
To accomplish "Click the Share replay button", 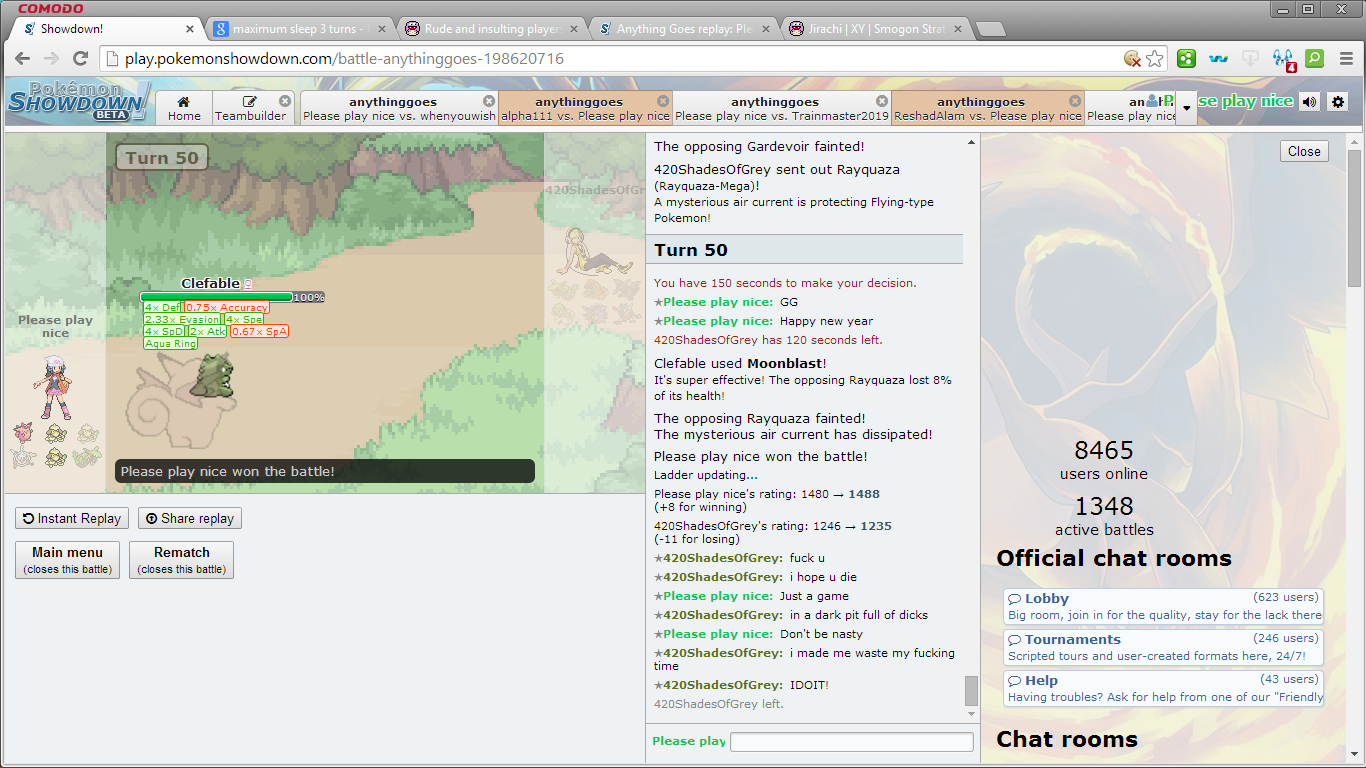I will (190, 518).
